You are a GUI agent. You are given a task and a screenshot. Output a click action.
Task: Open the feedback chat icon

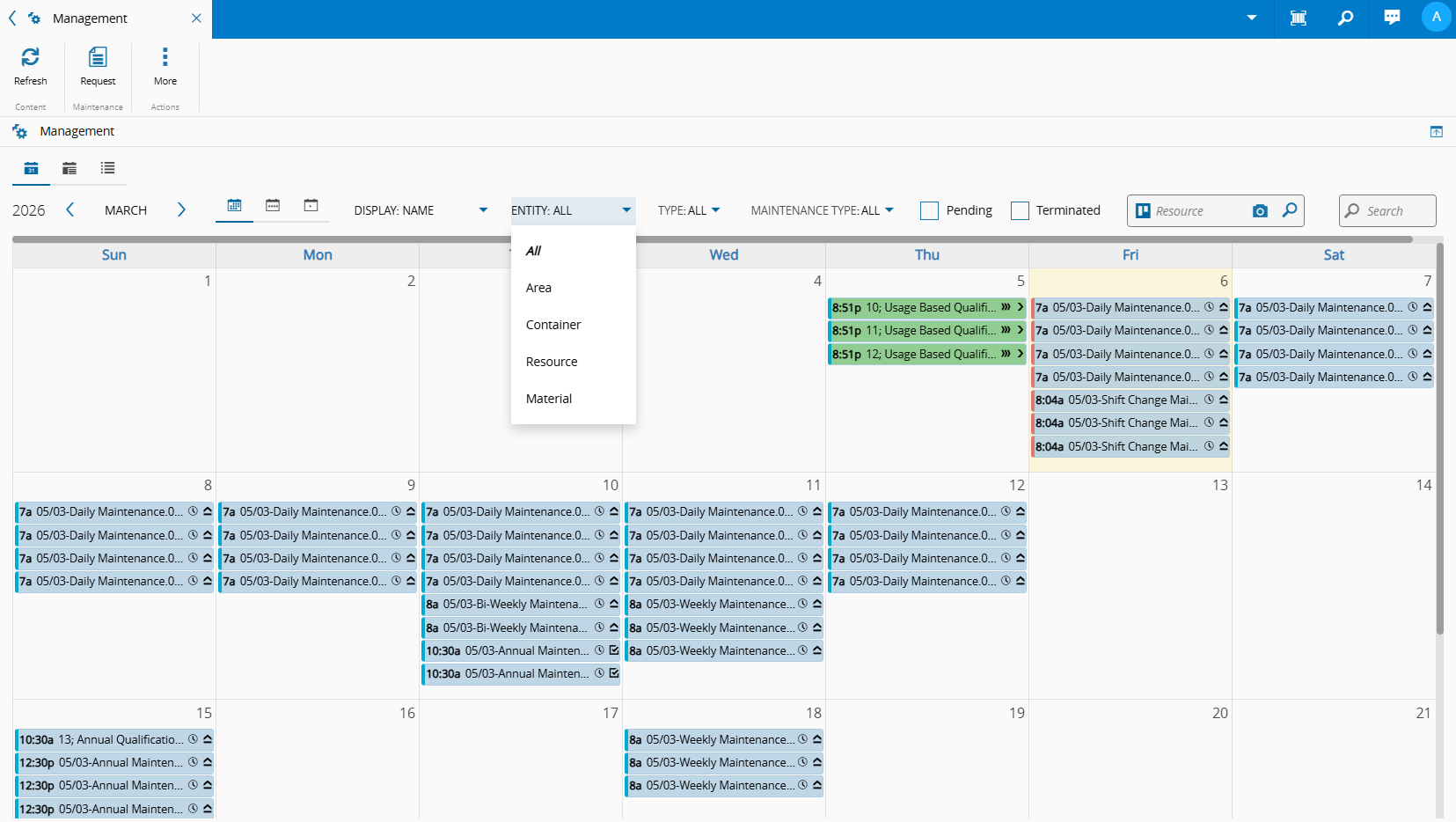[1392, 18]
